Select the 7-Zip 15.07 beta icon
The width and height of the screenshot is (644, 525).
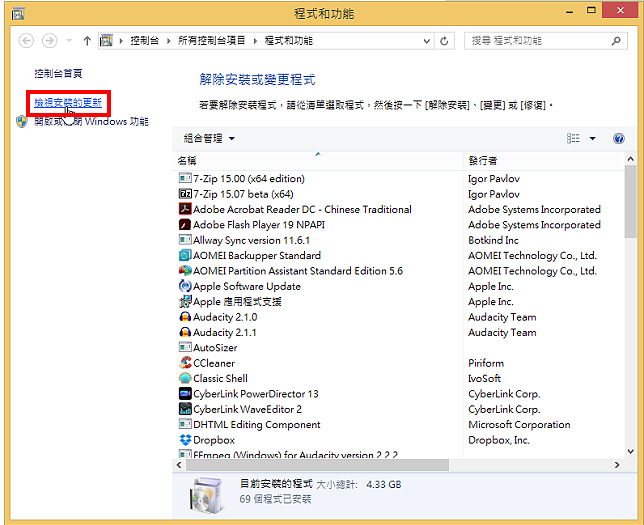pos(185,193)
